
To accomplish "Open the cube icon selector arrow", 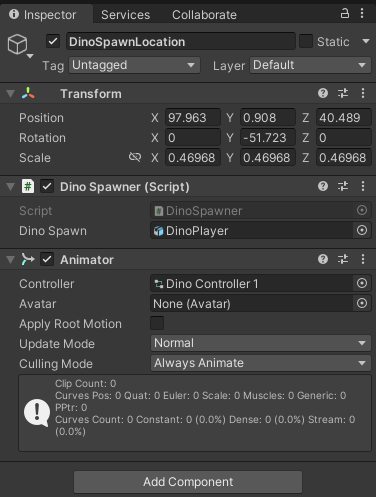I will pyautogui.click(x=30, y=56).
